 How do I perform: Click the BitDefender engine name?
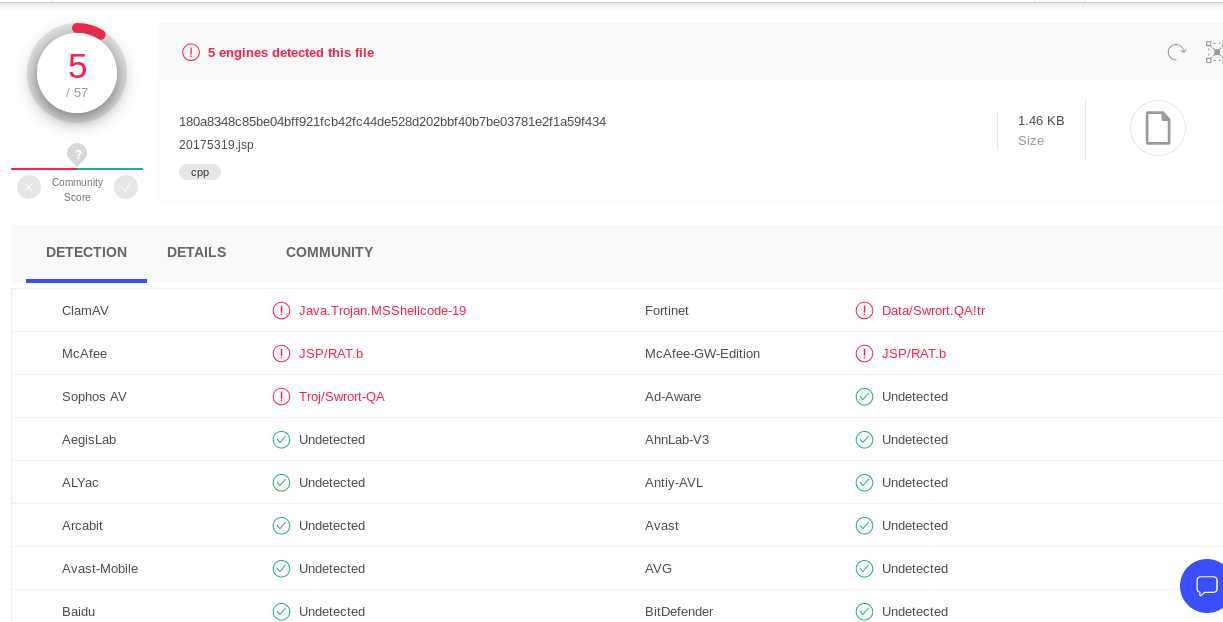(679, 611)
